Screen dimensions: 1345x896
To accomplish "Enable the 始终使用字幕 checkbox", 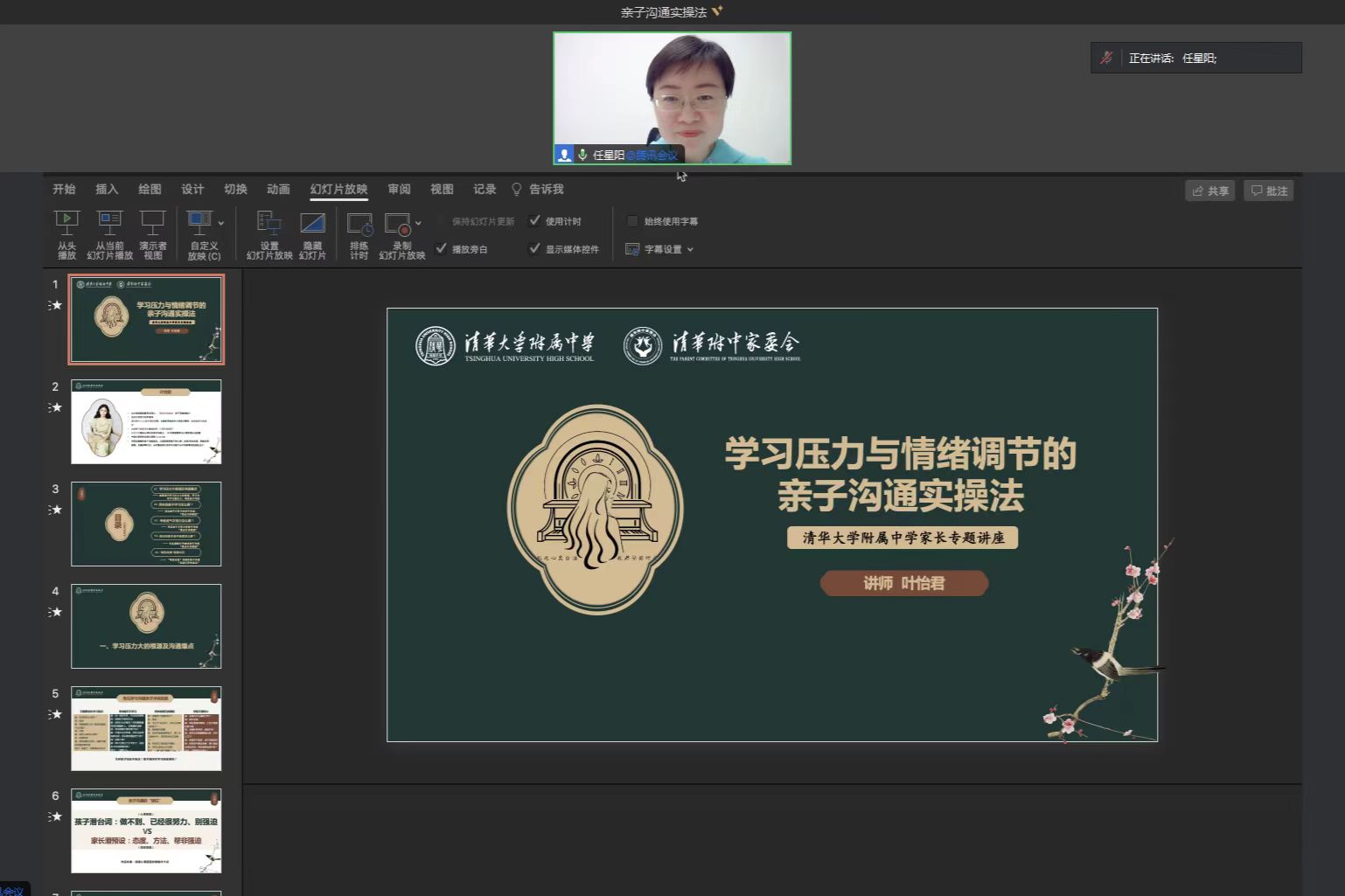I will (x=632, y=221).
